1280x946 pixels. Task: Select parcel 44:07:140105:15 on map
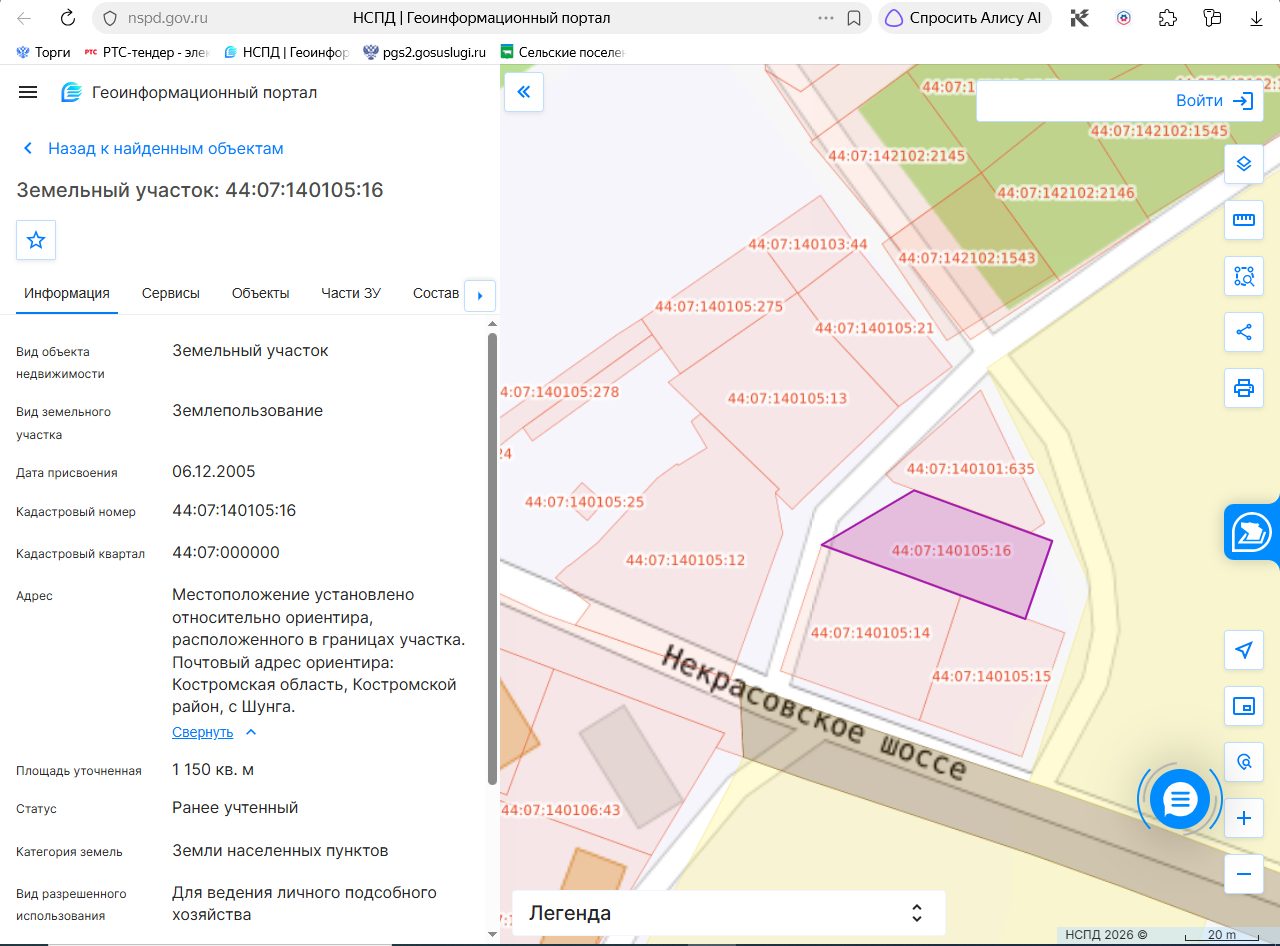[991, 677]
